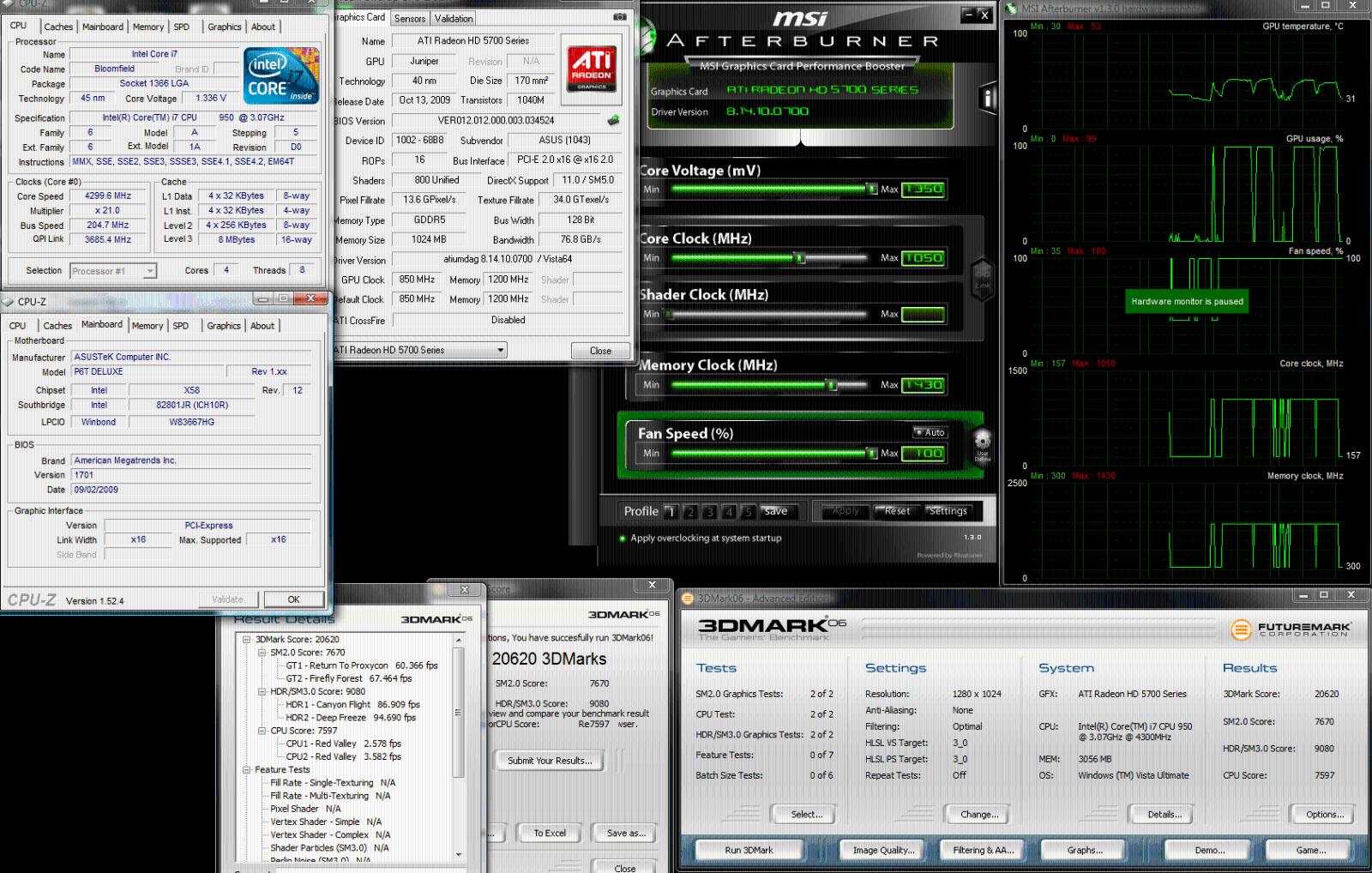Click Save as... in 3DMark score window
Image resolution: width=1372 pixels, height=873 pixels.
click(x=626, y=833)
